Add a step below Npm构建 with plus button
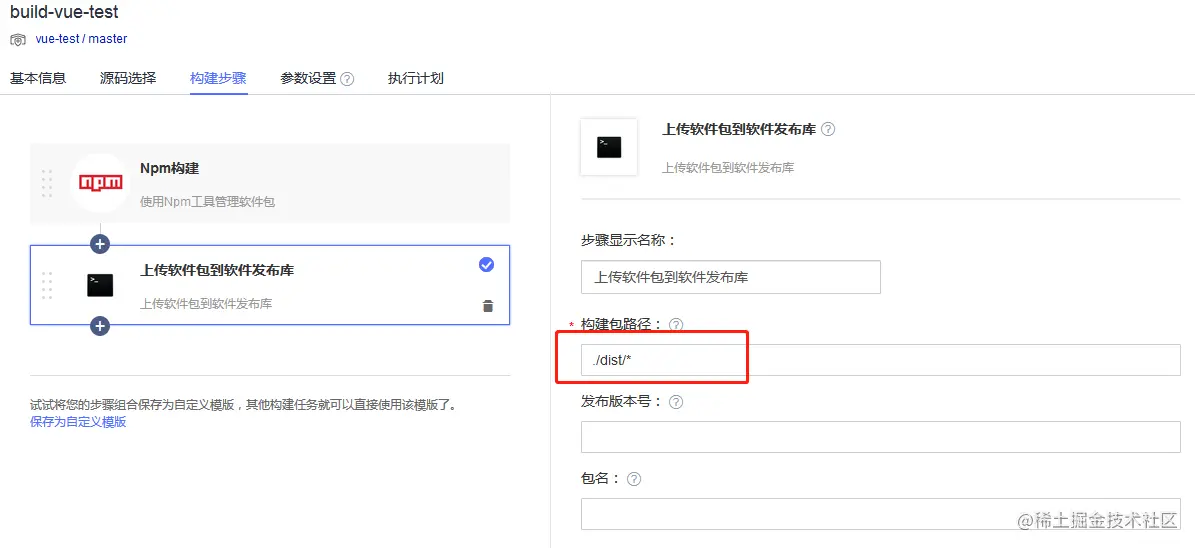Image resolution: width=1195 pixels, height=548 pixels. 100,244
